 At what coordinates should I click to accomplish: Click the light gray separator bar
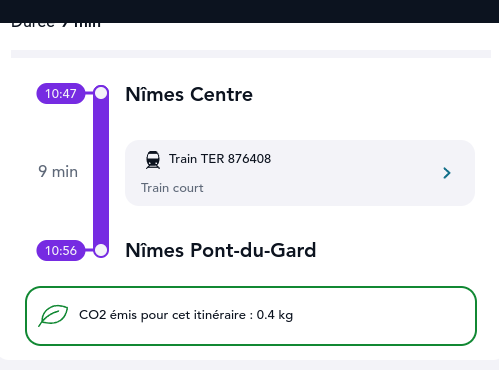[251, 54]
